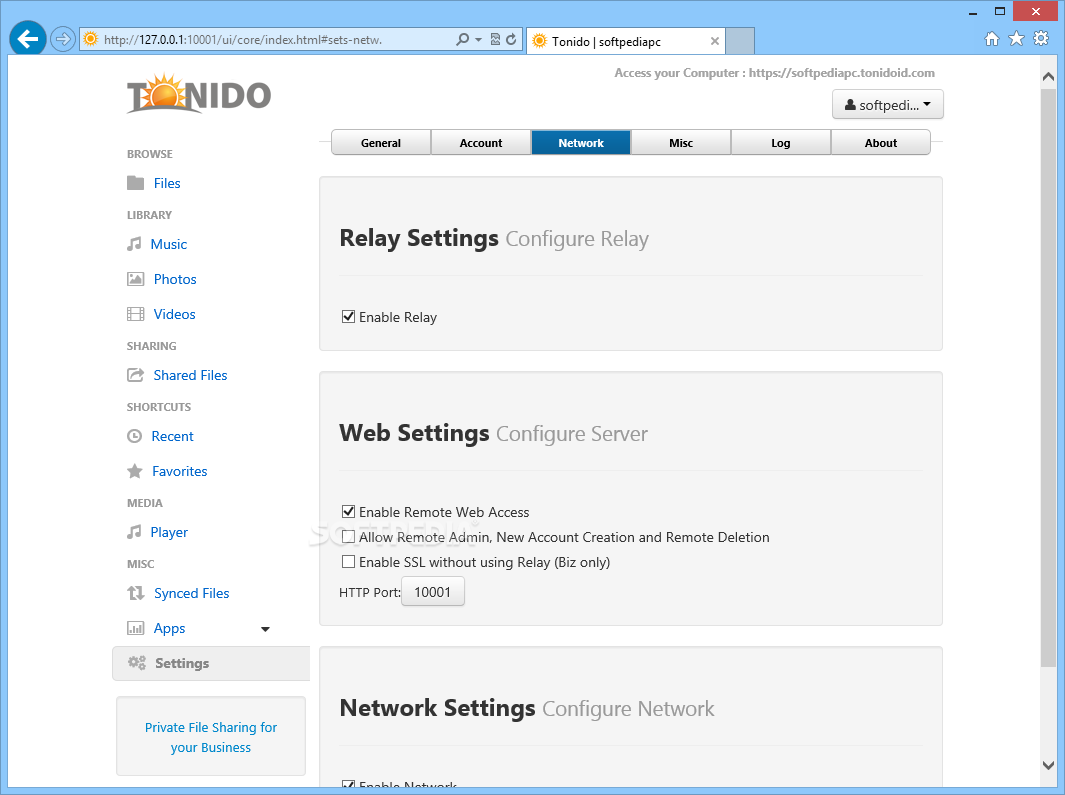Screen dimensions: 1065x795
Task: Click the Relay Settings heading
Action: (x=418, y=238)
